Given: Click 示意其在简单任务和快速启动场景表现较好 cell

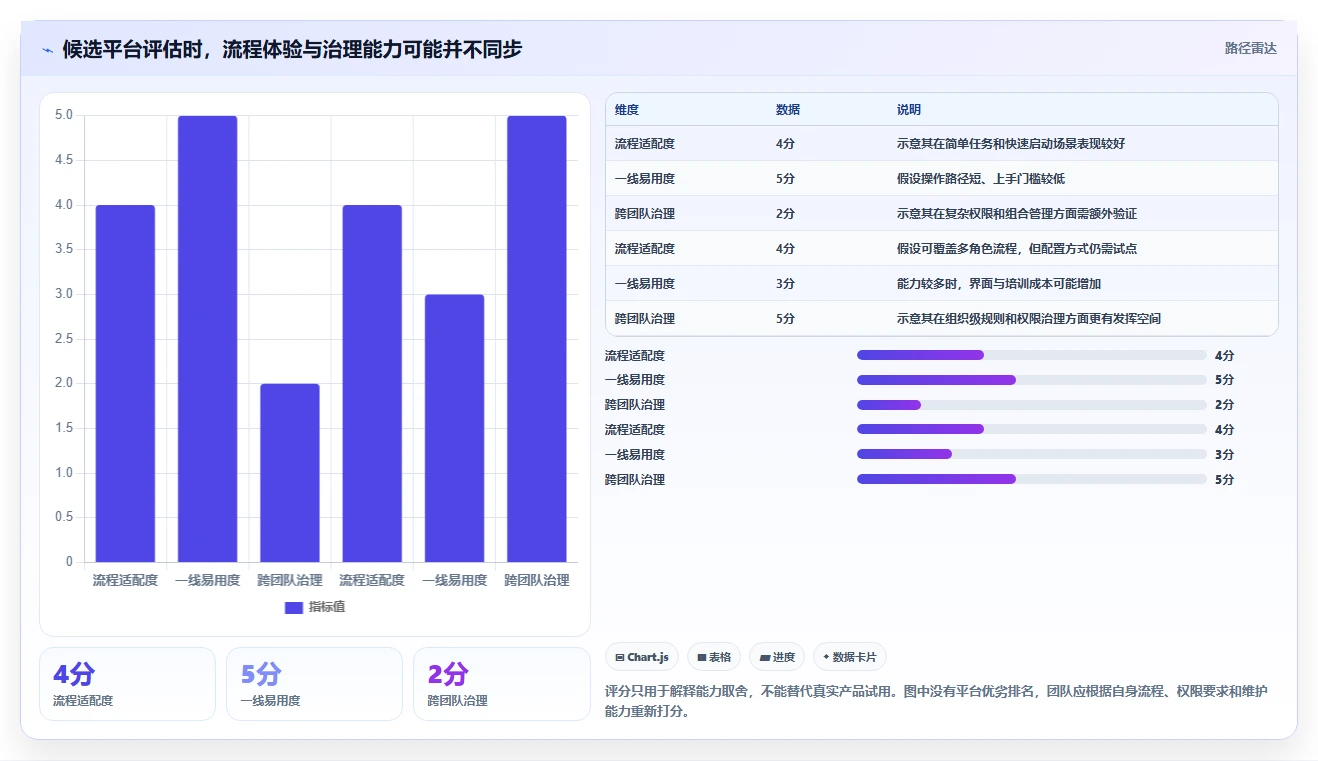Looking at the screenshot, I should tap(1011, 144).
